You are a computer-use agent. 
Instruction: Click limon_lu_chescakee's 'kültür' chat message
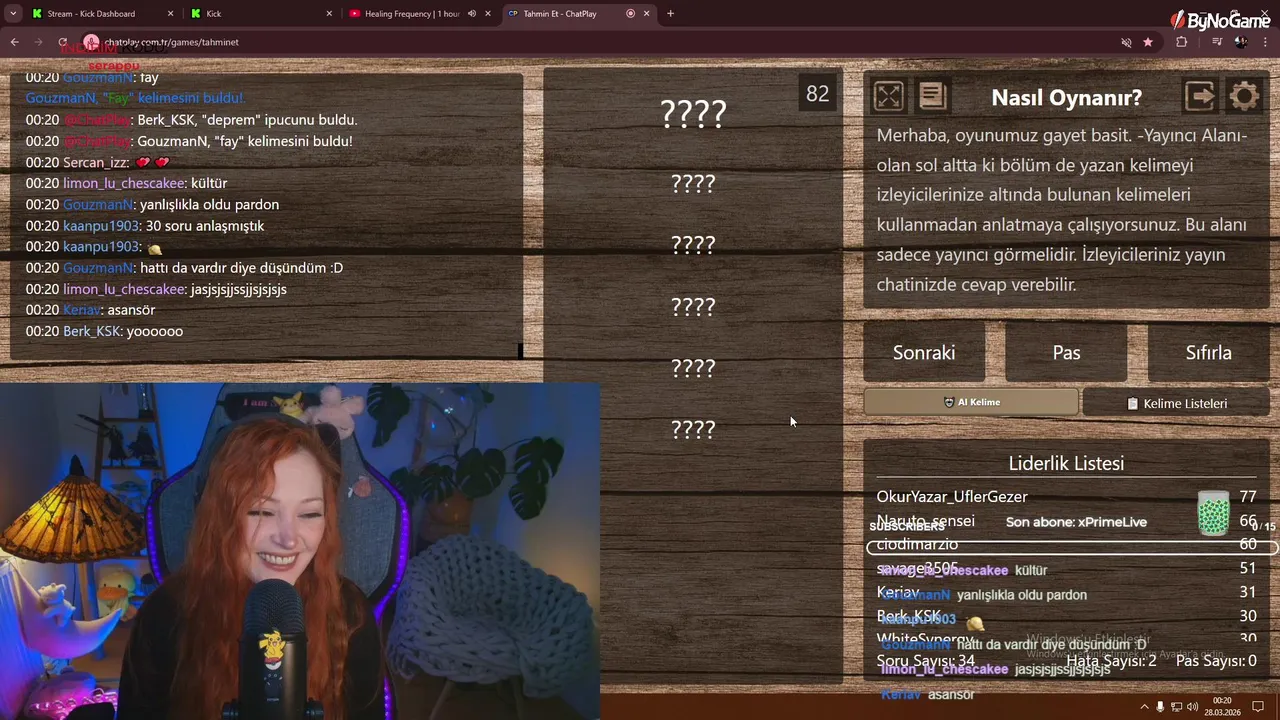tap(127, 183)
